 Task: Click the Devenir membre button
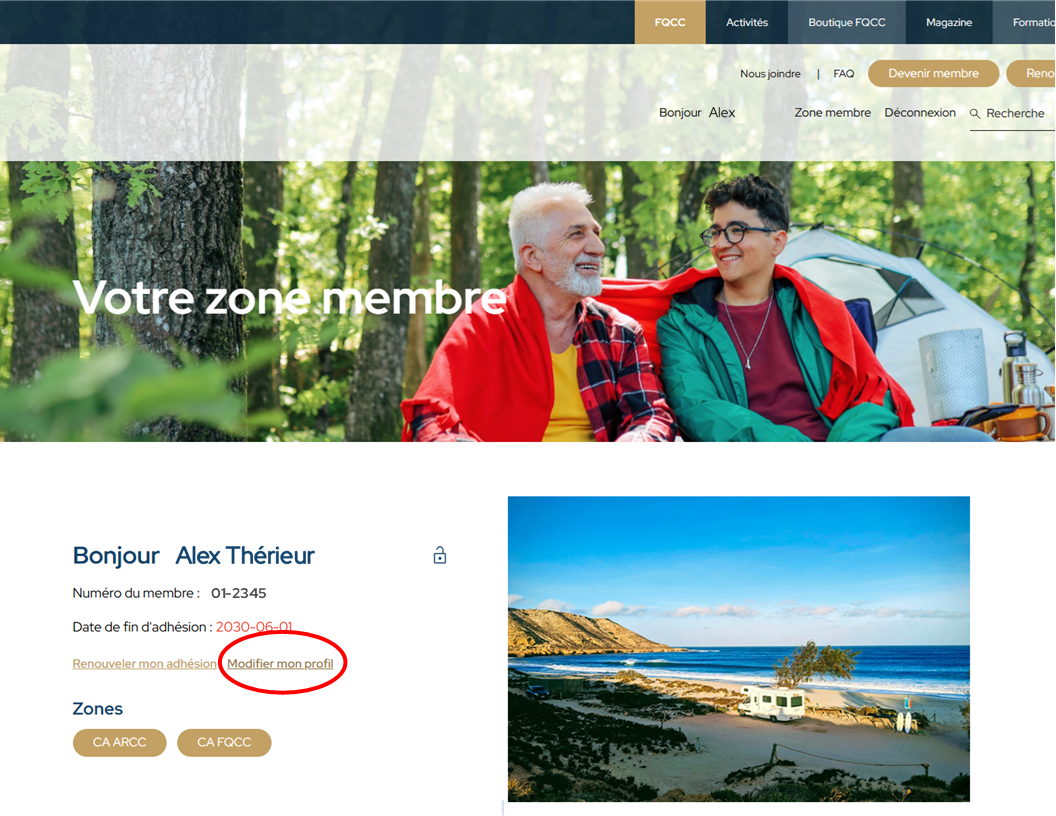coord(933,73)
